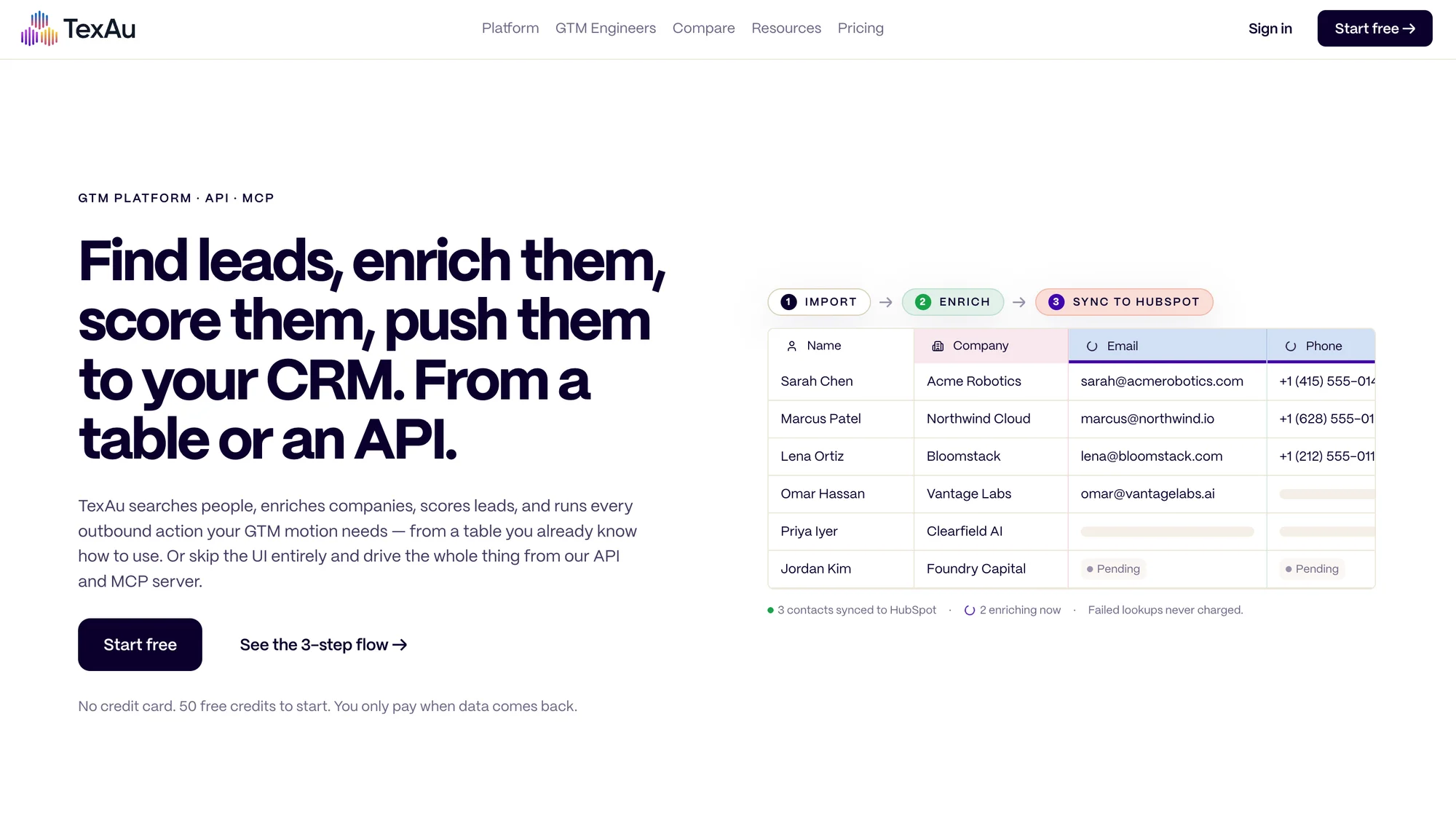Click the spinner icon in Phone column header
Viewport: 1456px width, 821px height.
1291,346
